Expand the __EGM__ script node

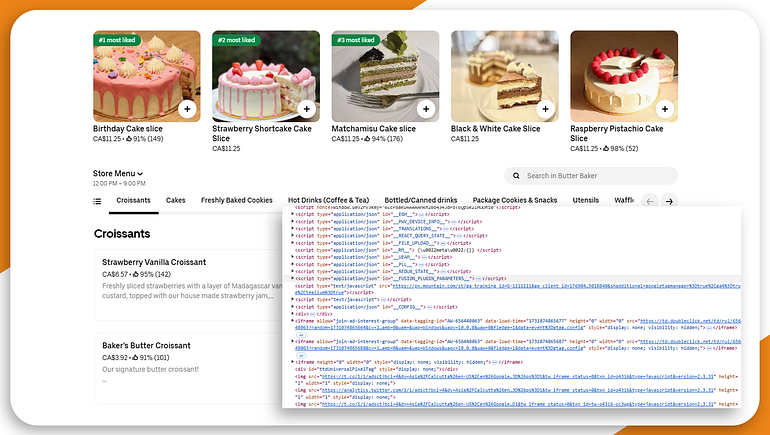(293, 214)
